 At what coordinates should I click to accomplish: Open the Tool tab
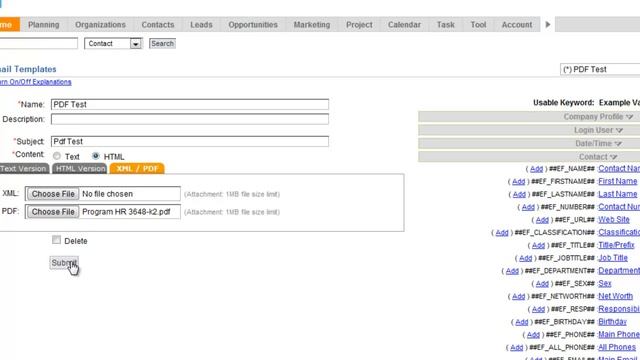478,24
